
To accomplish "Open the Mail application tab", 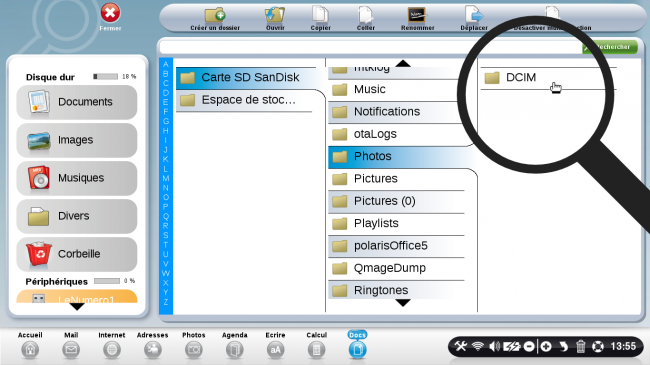I will coord(71,345).
